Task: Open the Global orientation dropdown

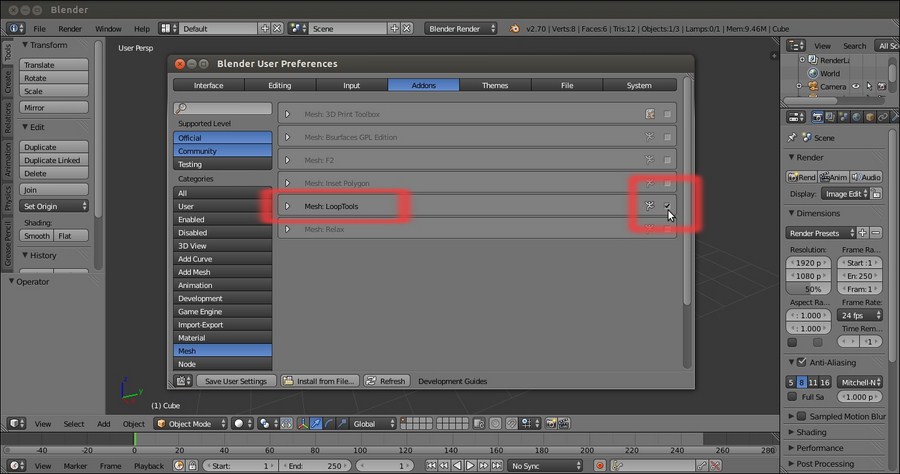Action: 373,424
